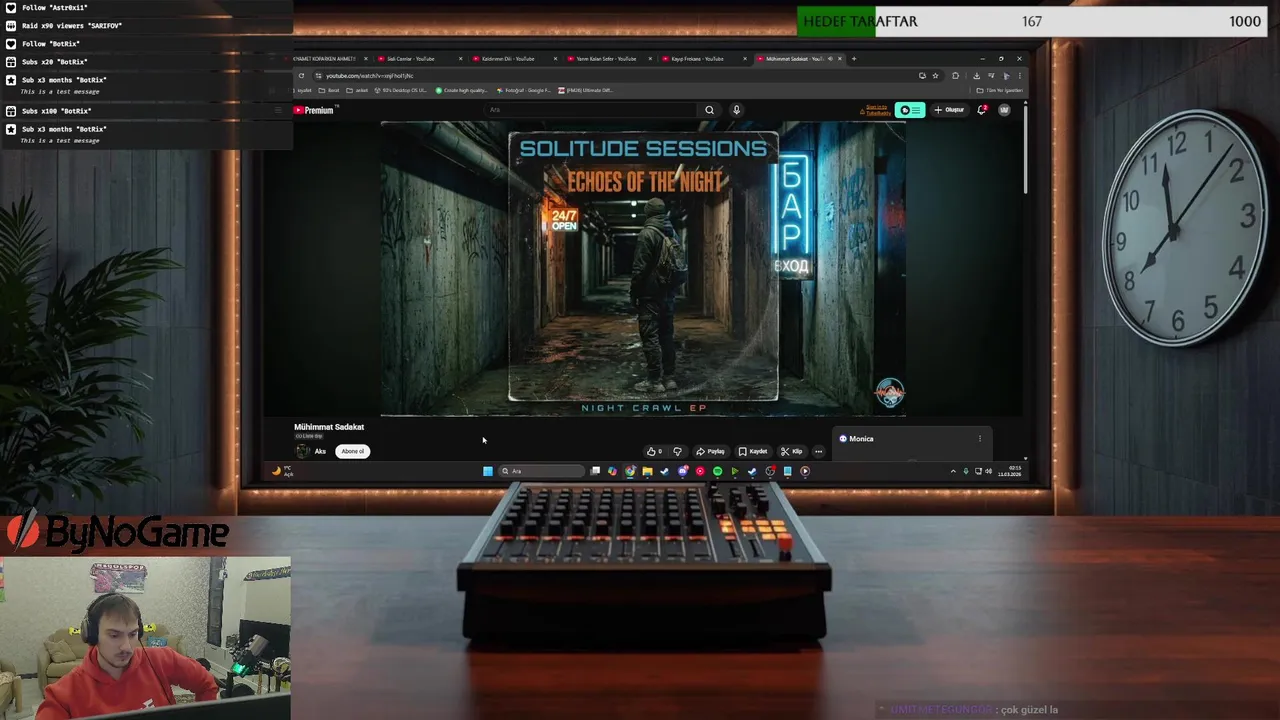Image resolution: width=1280 pixels, height=720 pixels.
Task: Start voice search with the microphone icon
Action: click(x=736, y=110)
